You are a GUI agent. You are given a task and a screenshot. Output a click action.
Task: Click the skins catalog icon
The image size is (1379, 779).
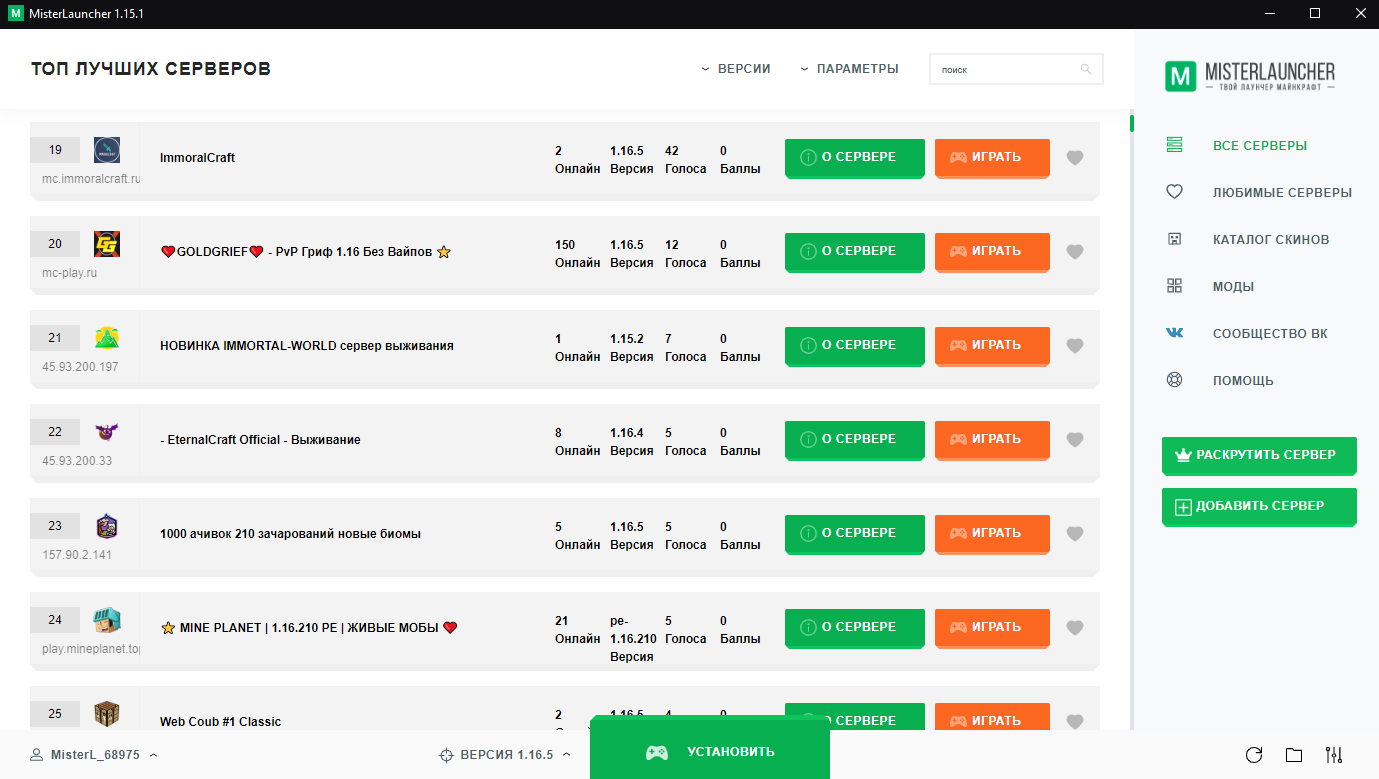click(1175, 239)
